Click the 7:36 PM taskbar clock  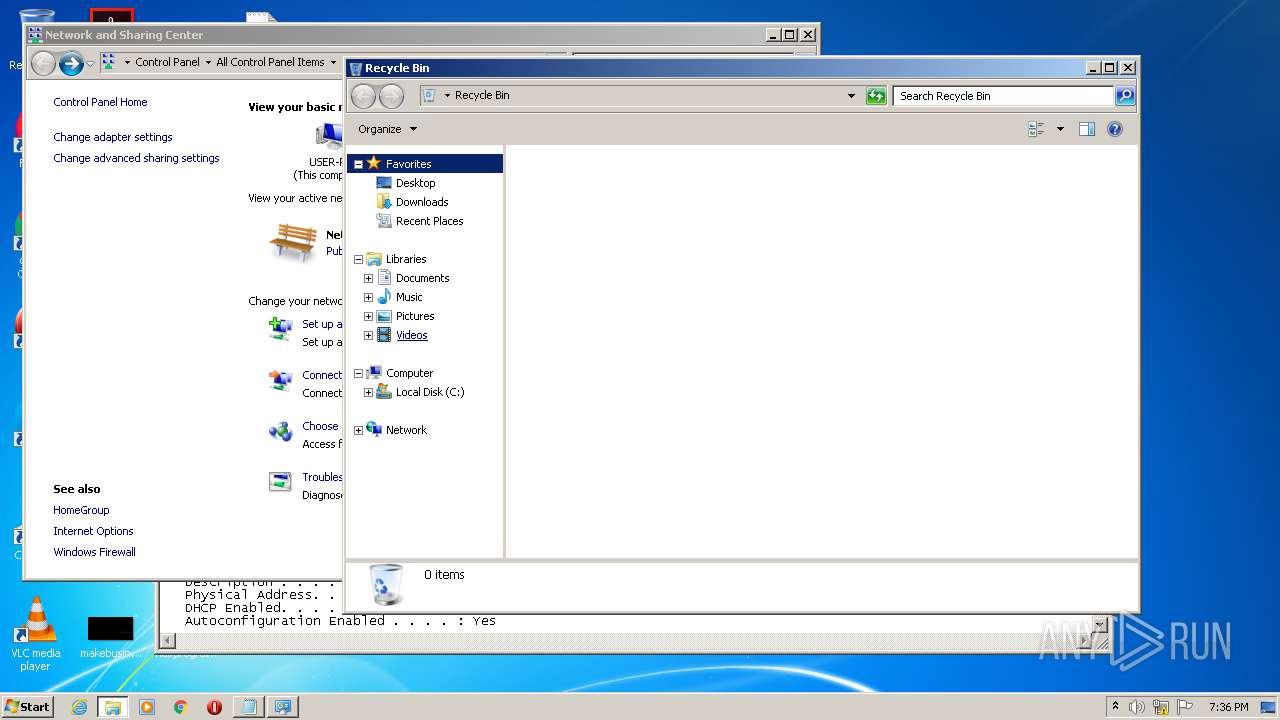click(x=1228, y=707)
